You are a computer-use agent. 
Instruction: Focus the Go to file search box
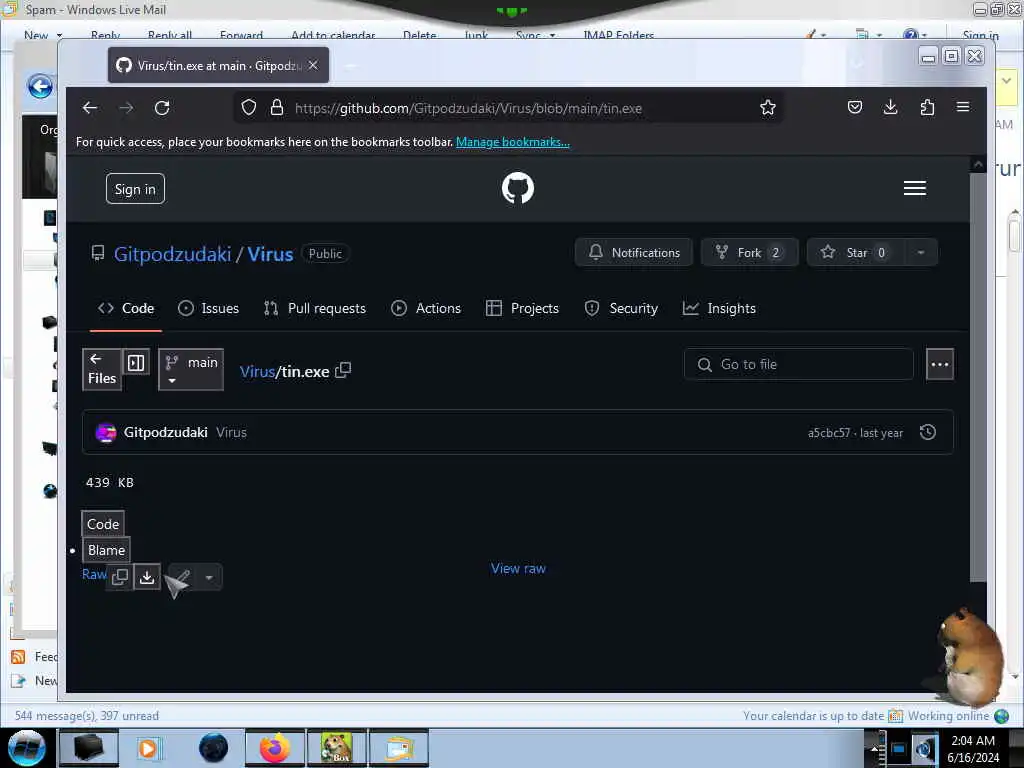click(798, 364)
